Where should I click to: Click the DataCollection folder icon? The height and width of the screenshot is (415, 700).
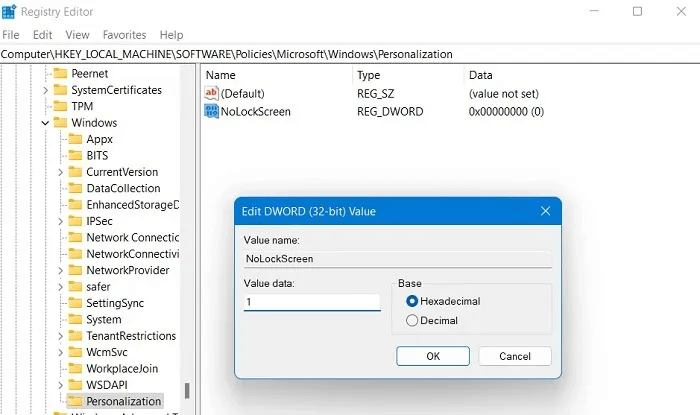75,188
